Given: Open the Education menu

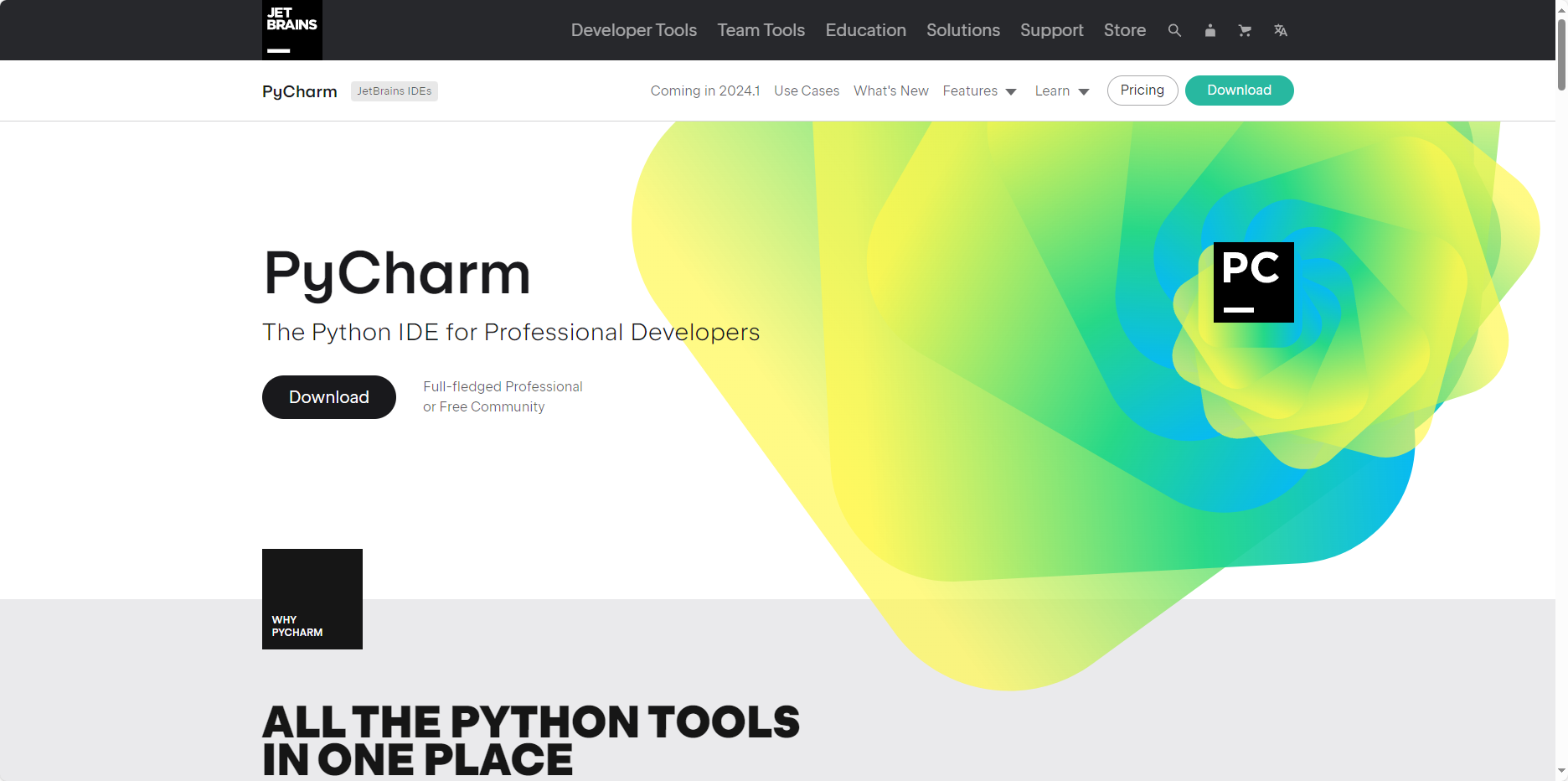Looking at the screenshot, I should pos(865,30).
